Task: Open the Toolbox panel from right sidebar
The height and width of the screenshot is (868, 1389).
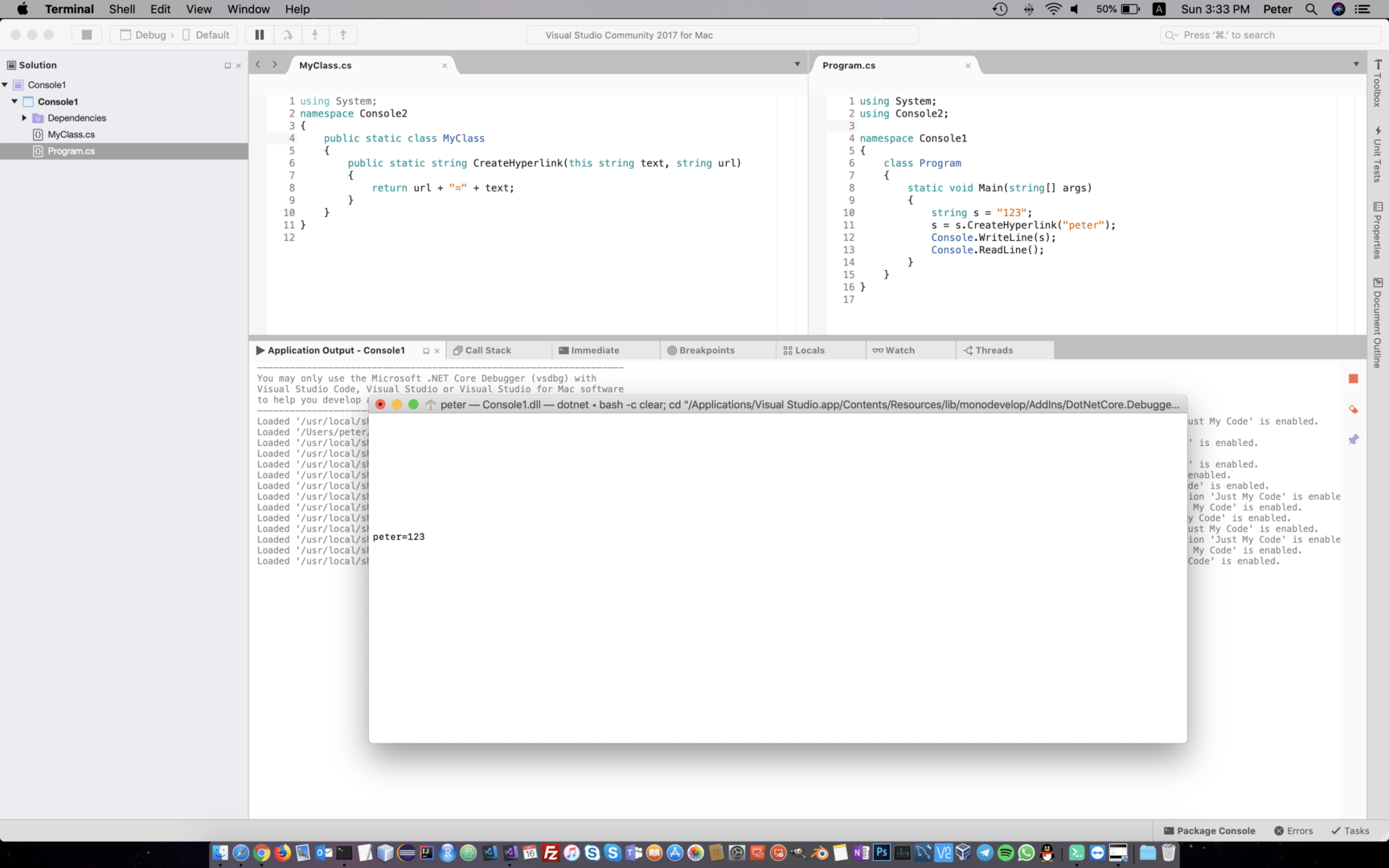Action: 1378,84
